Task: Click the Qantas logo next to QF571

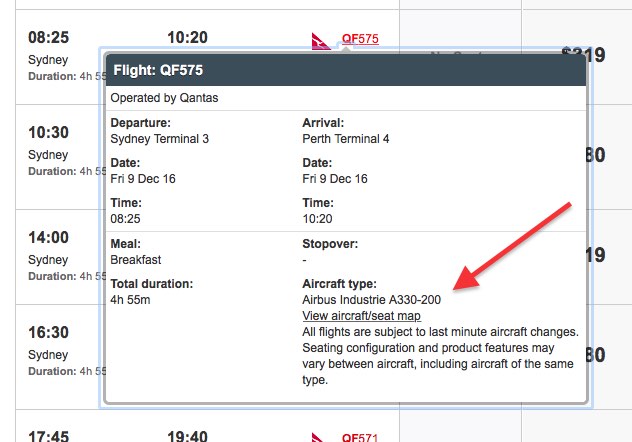Action: 318,438
